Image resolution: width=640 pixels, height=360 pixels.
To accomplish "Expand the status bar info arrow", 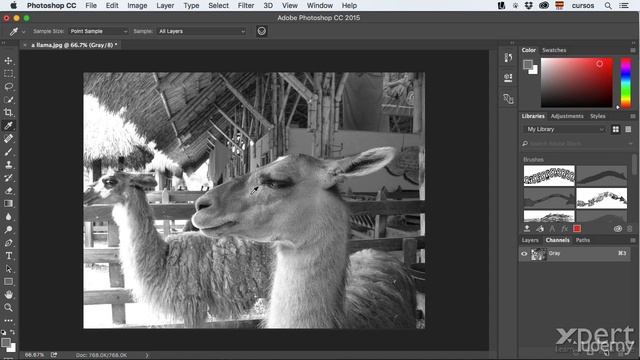I will point(147,355).
